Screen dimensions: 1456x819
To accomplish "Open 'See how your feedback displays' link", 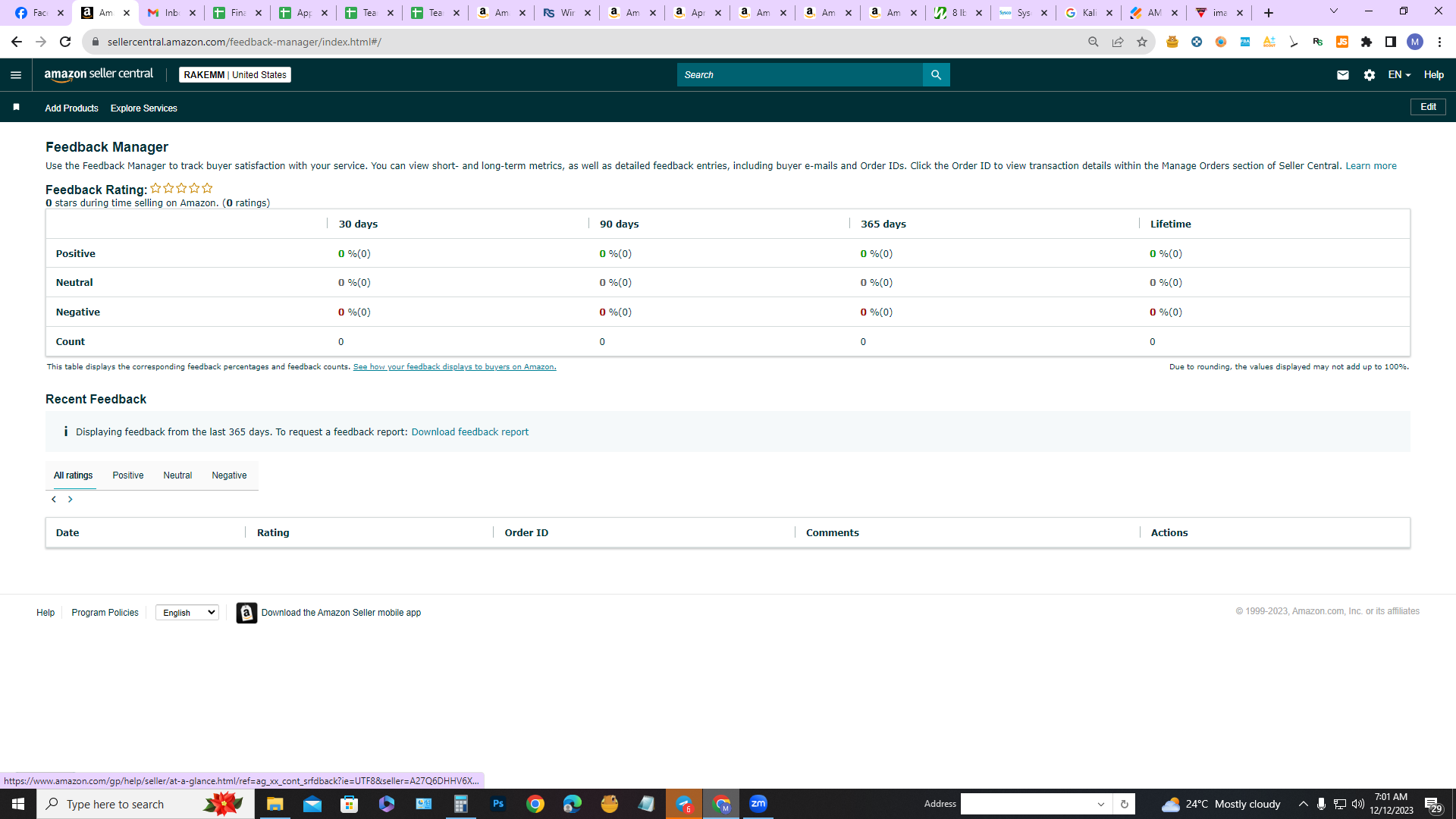I will coord(455,367).
